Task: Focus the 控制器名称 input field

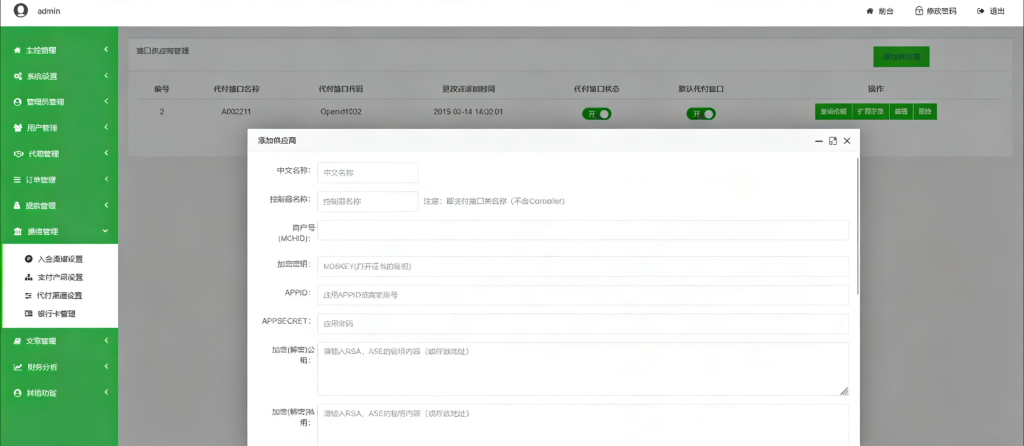Action: (x=368, y=202)
